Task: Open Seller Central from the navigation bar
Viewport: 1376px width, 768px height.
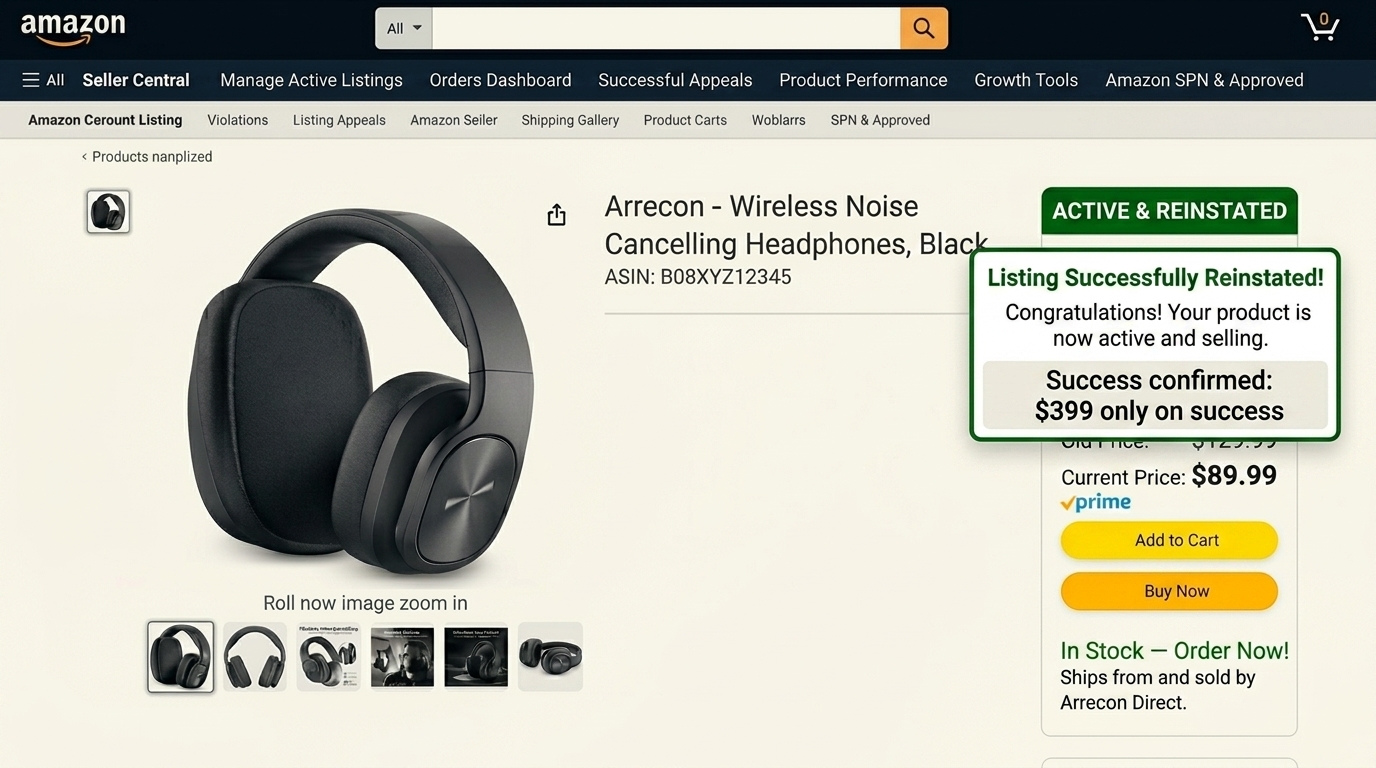Action: pyautogui.click(x=136, y=80)
